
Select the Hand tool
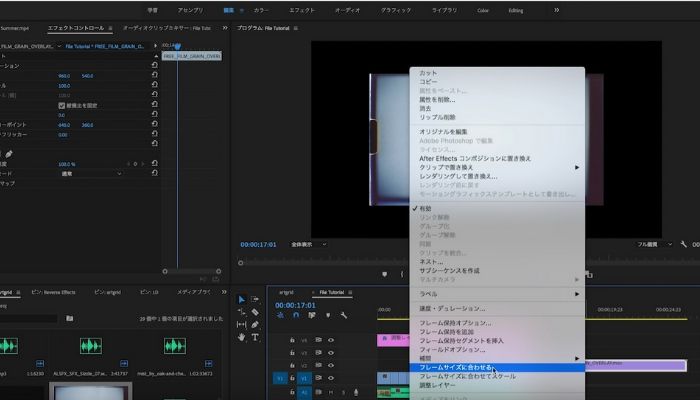[242, 337]
